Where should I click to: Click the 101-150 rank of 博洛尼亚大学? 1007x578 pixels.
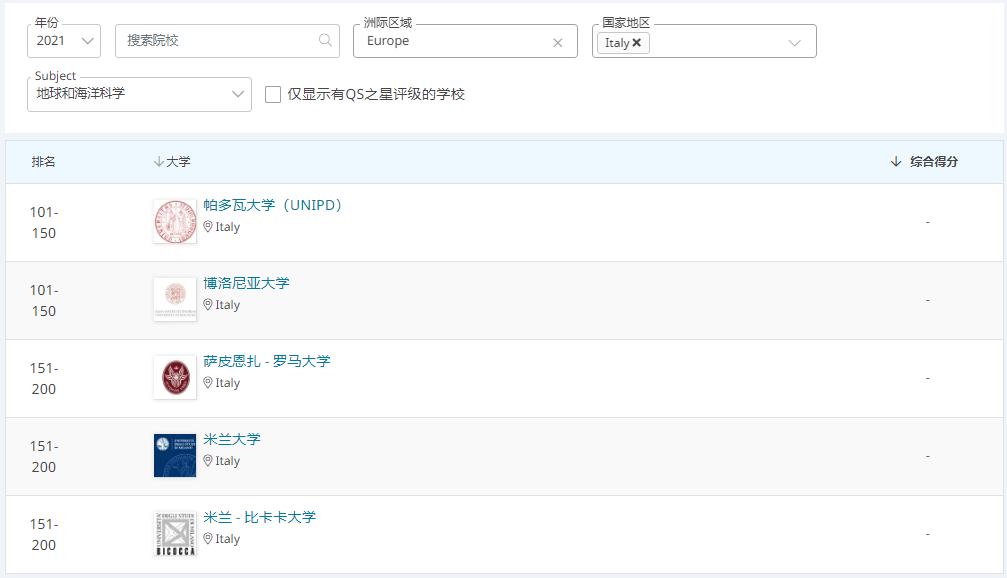coord(44,301)
